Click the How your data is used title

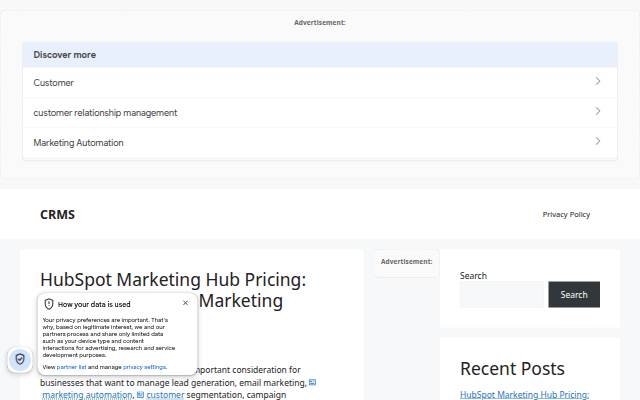(x=94, y=304)
